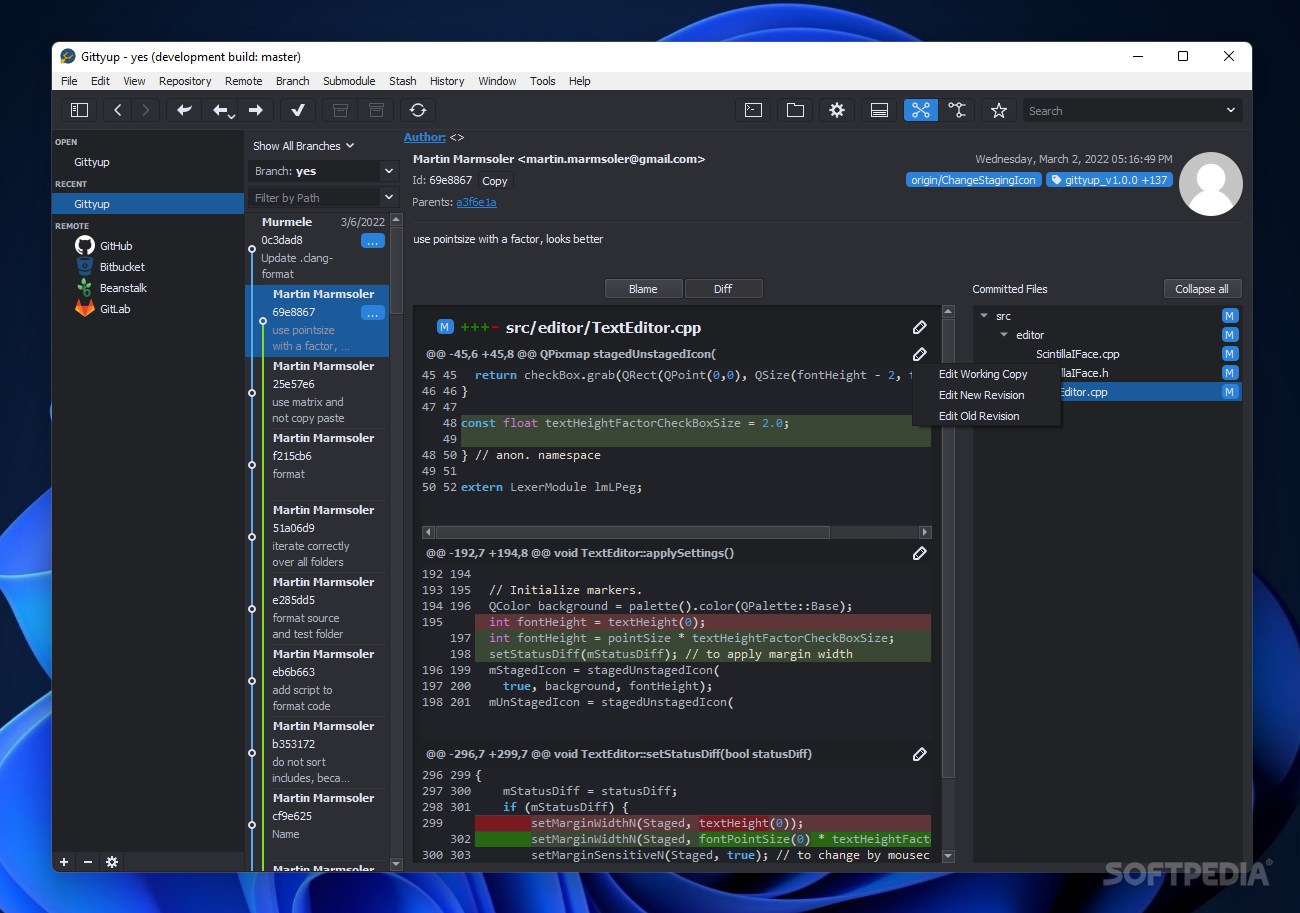
Task: Open the Submodule menu
Action: click(349, 81)
